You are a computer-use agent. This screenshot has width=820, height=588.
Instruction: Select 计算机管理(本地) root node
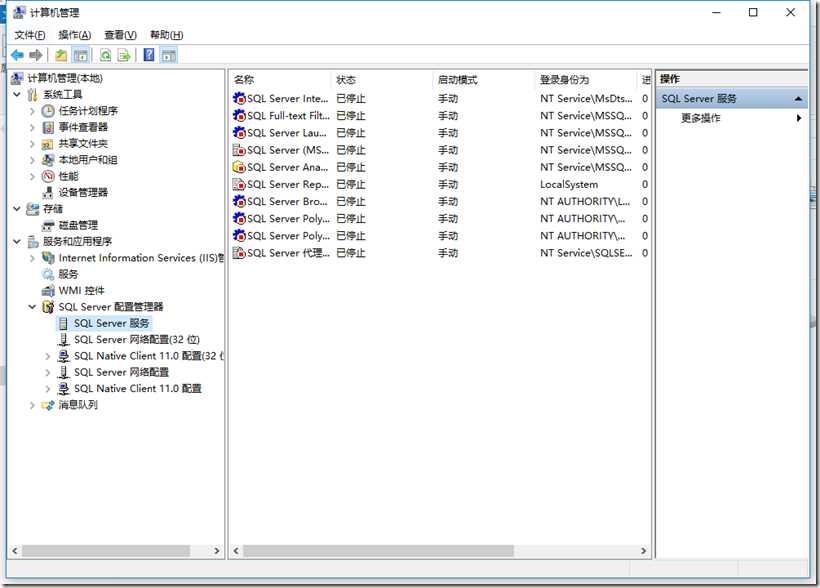(65, 78)
